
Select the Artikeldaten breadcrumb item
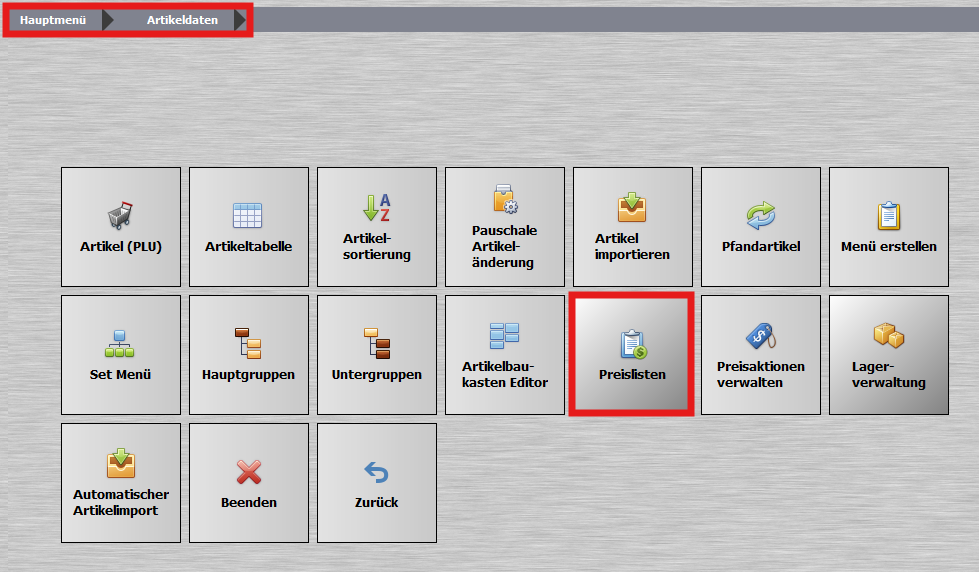[182, 20]
